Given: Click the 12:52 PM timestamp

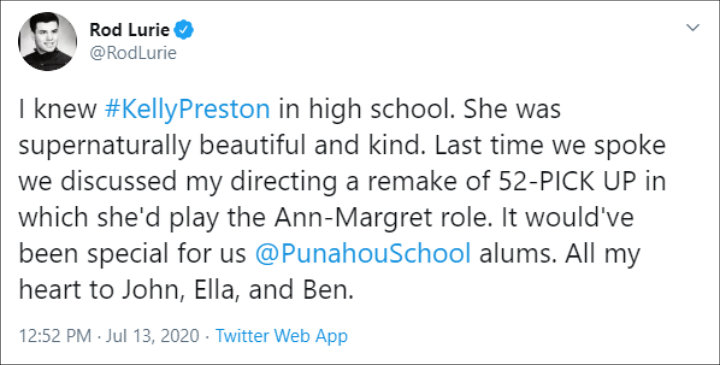Looking at the screenshot, I should pyautogui.click(x=55, y=336).
